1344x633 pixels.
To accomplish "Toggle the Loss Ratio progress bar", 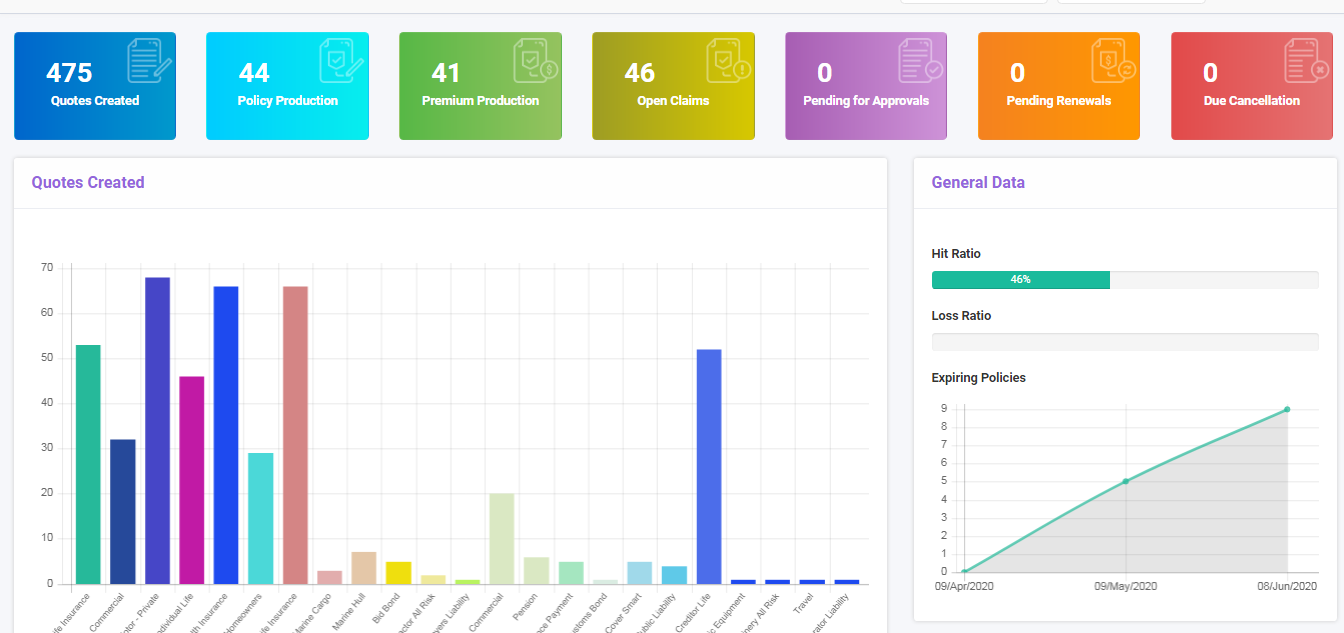I will coord(1125,341).
